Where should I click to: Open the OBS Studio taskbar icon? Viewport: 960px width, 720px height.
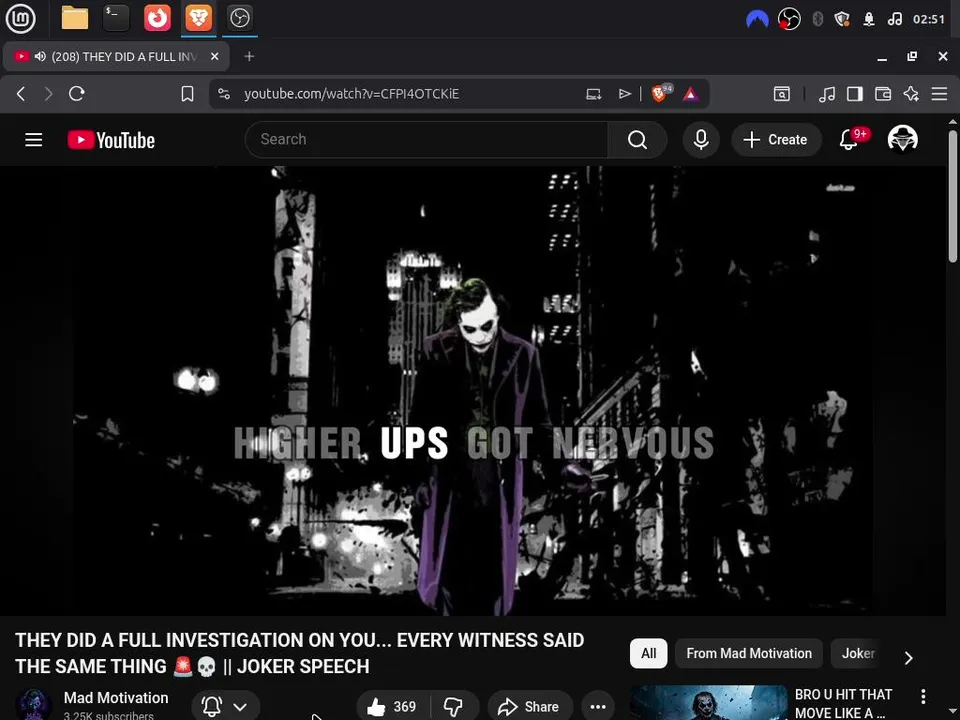click(239, 18)
